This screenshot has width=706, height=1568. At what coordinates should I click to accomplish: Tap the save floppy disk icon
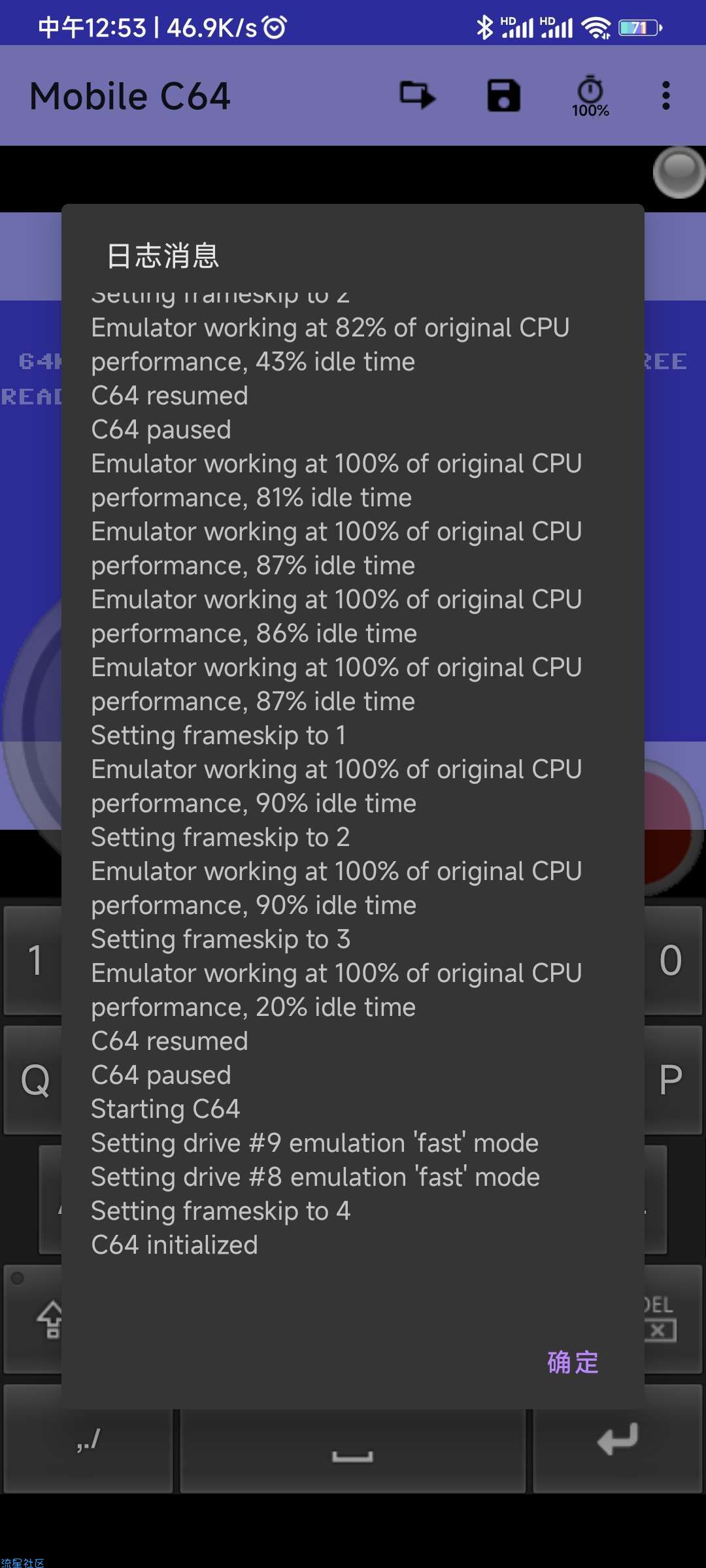click(x=503, y=95)
